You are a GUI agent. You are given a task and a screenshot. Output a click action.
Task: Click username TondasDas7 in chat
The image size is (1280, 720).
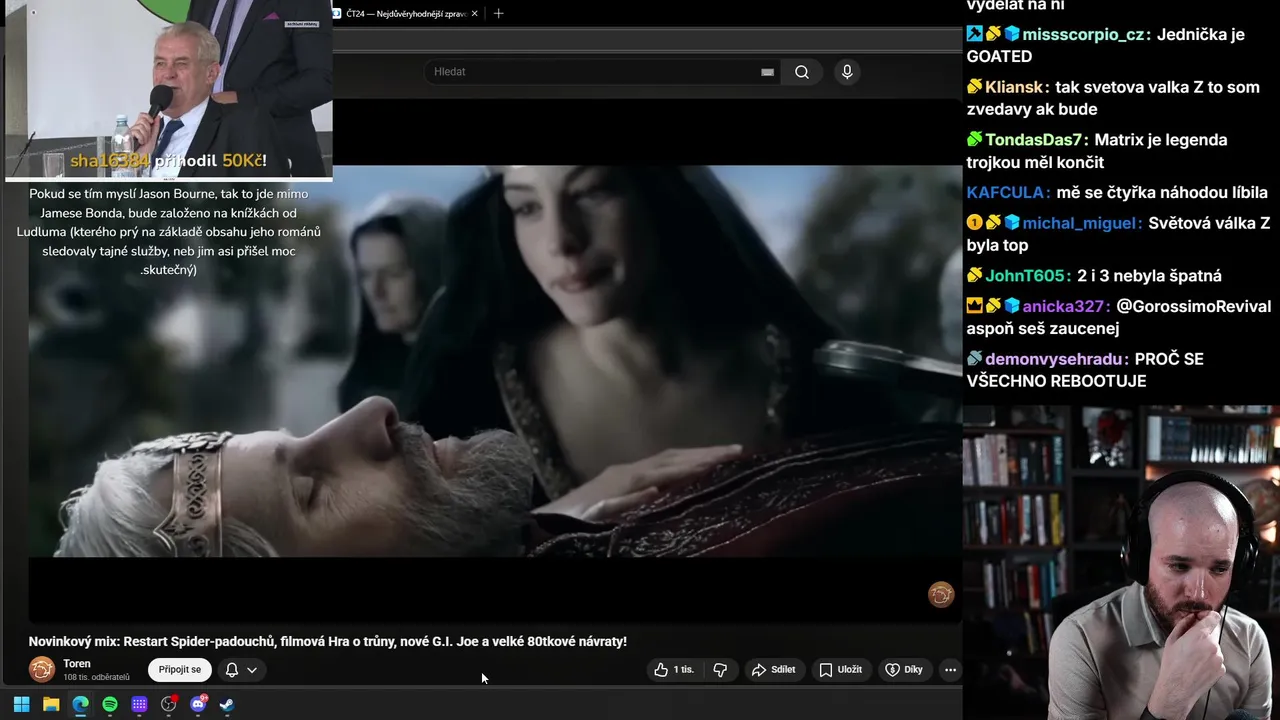click(x=1034, y=140)
